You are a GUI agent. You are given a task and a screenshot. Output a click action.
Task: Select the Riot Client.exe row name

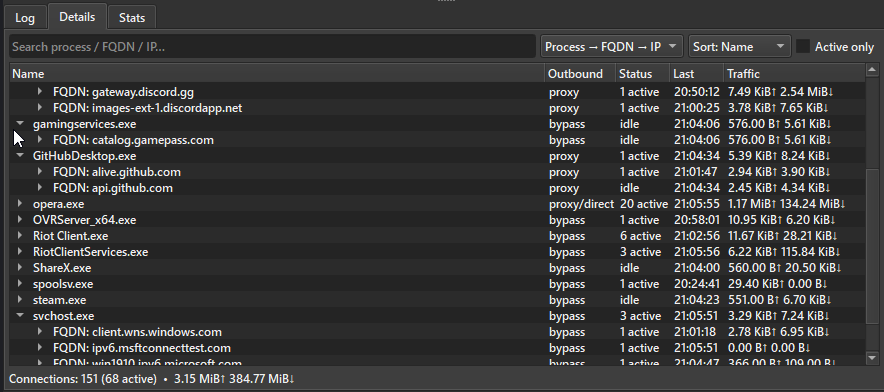pos(70,236)
